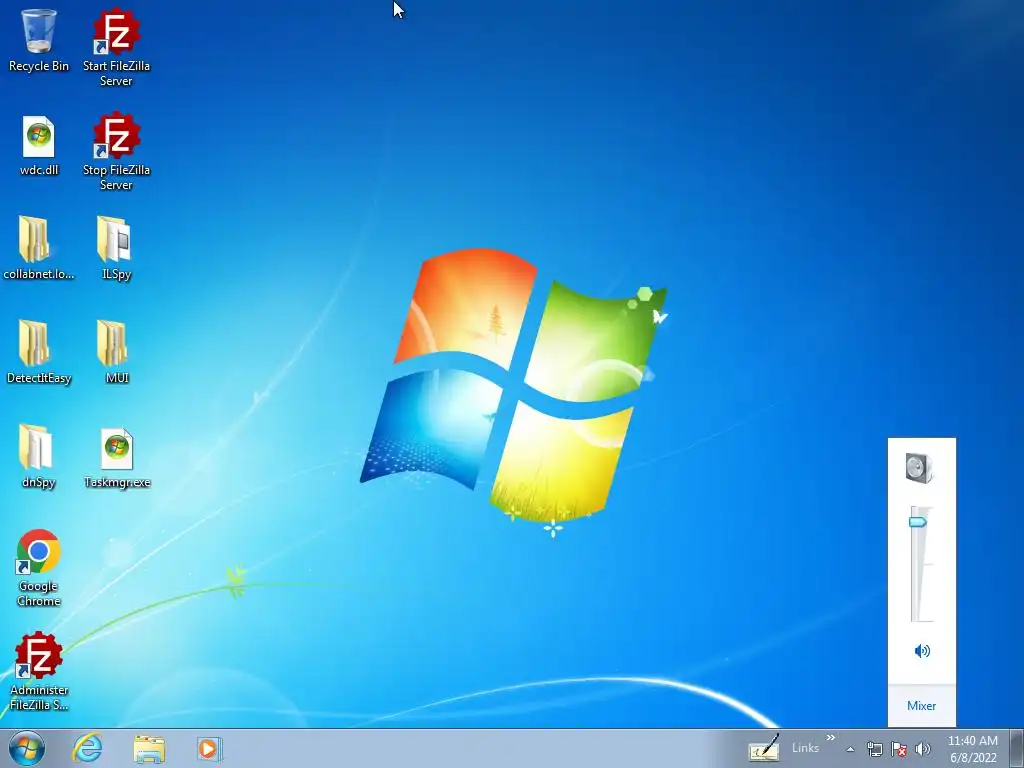Select the Recycle Bin desktop icon
Screen dimensions: 1024x768
tap(39, 39)
